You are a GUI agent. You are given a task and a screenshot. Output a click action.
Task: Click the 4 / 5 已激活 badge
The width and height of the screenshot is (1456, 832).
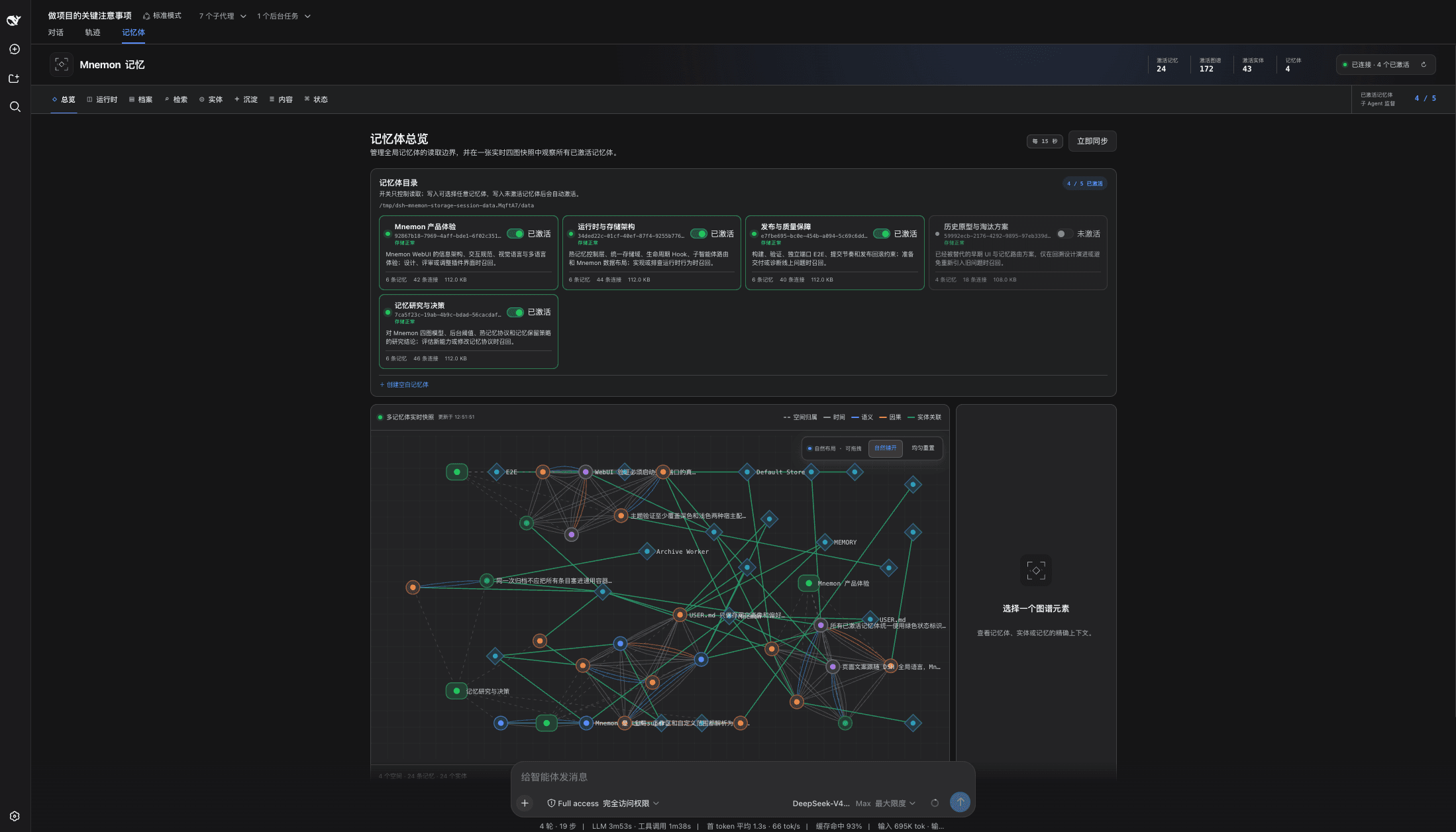click(1084, 183)
